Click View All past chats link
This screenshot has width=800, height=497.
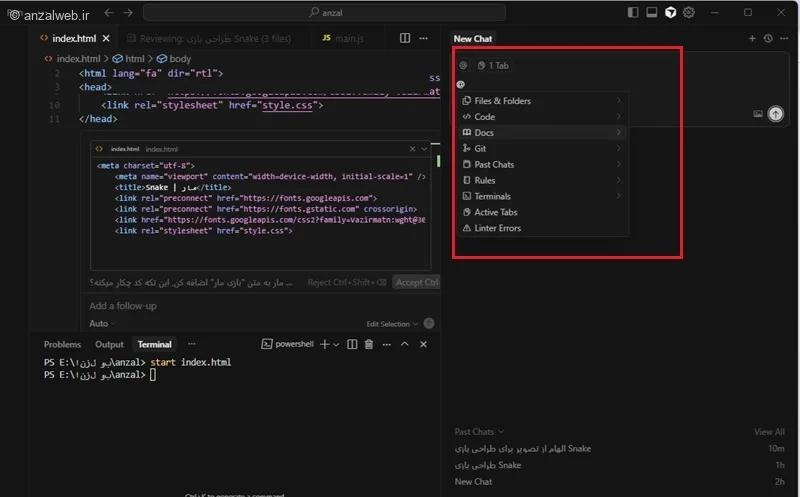[x=768, y=432]
